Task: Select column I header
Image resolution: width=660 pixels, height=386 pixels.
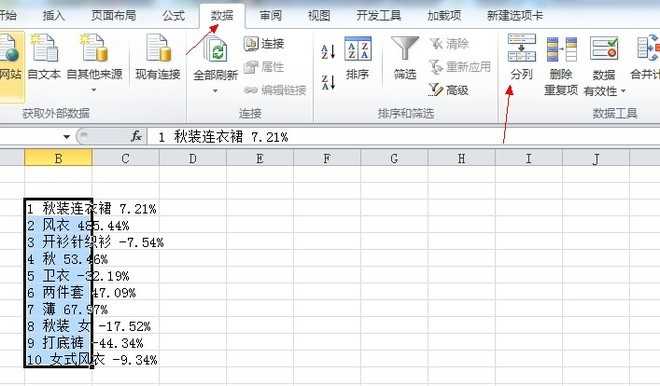Action: (x=528, y=158)
